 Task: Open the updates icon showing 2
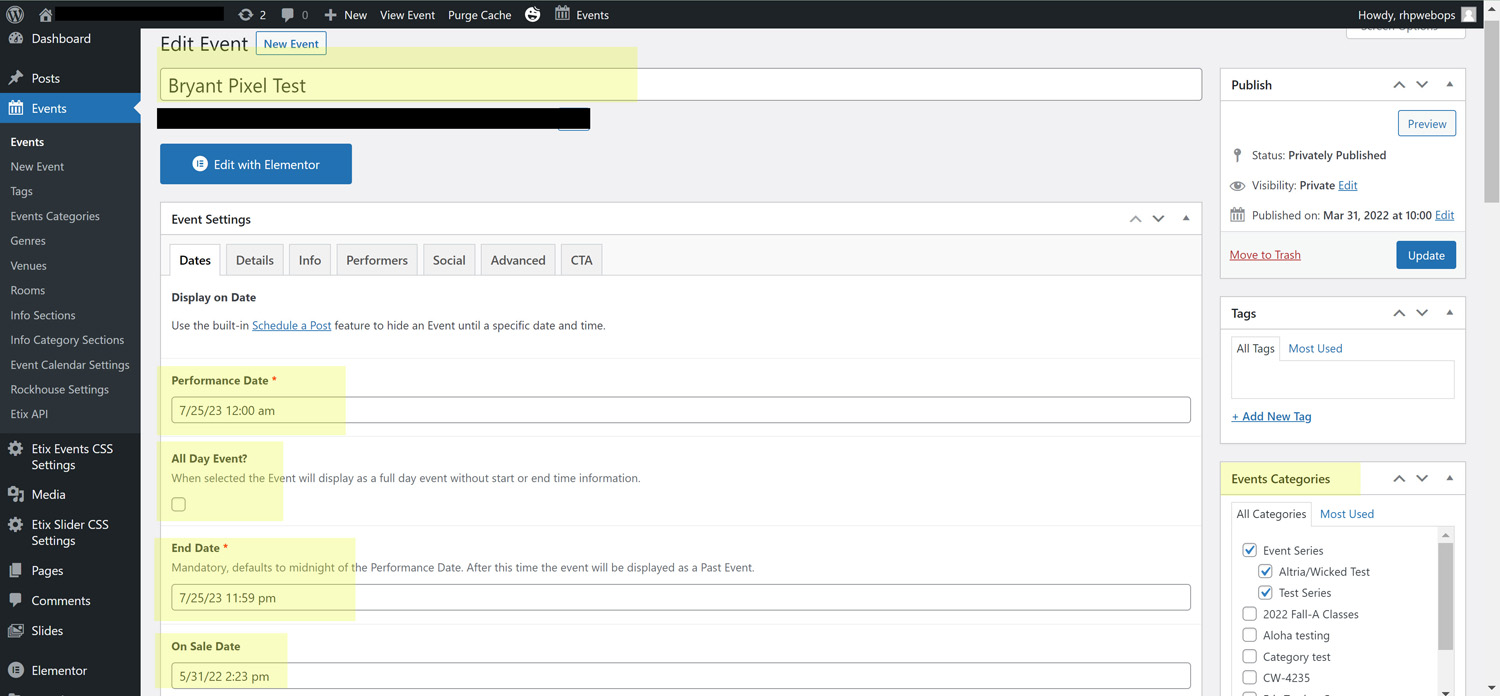click(246, 15)
